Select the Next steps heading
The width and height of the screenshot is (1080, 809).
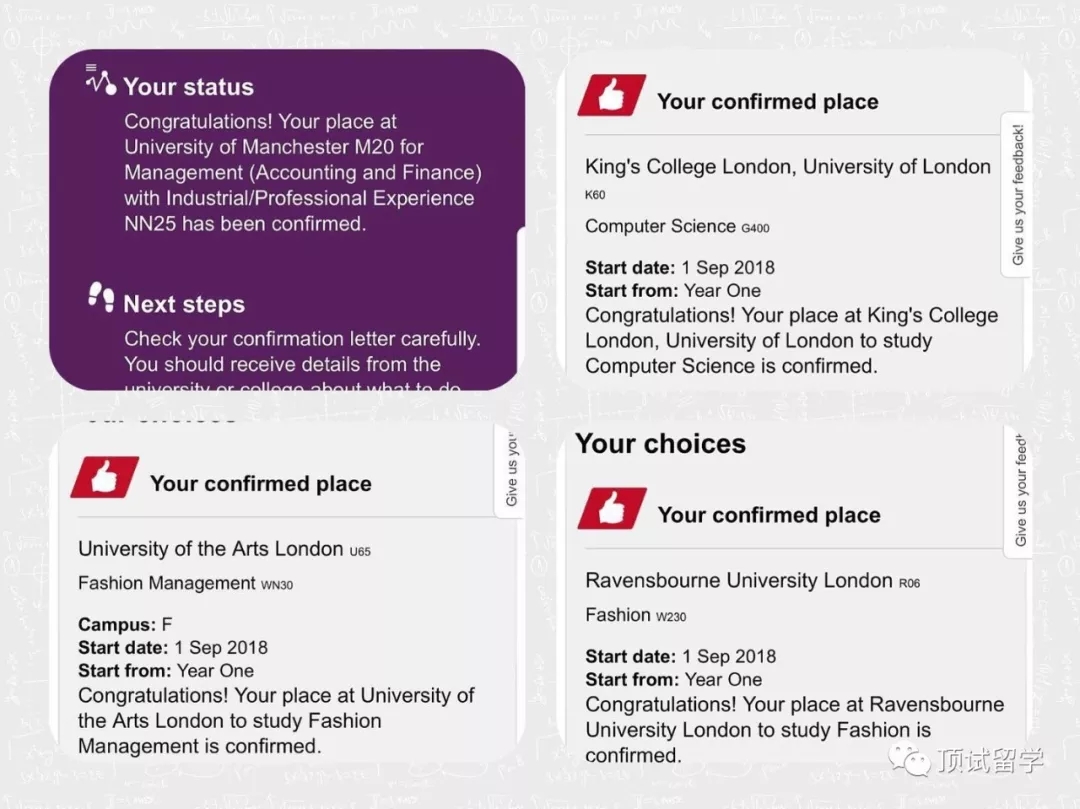coord(184,304)
